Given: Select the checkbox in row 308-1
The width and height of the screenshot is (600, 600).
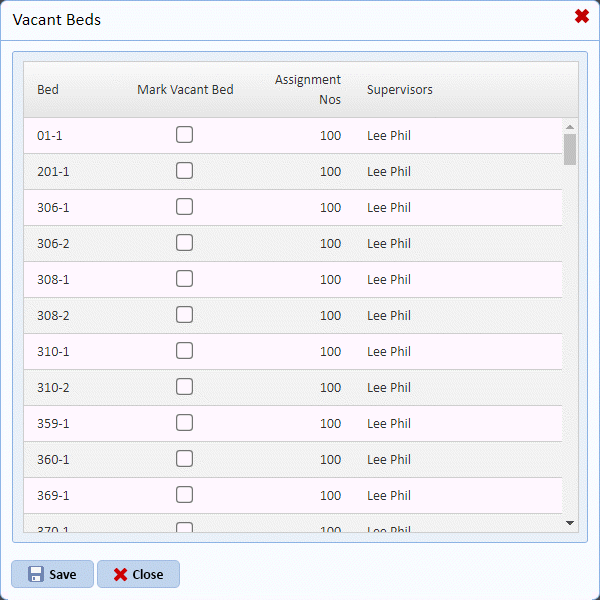Looking at the screenshot, I should [185, 279].
